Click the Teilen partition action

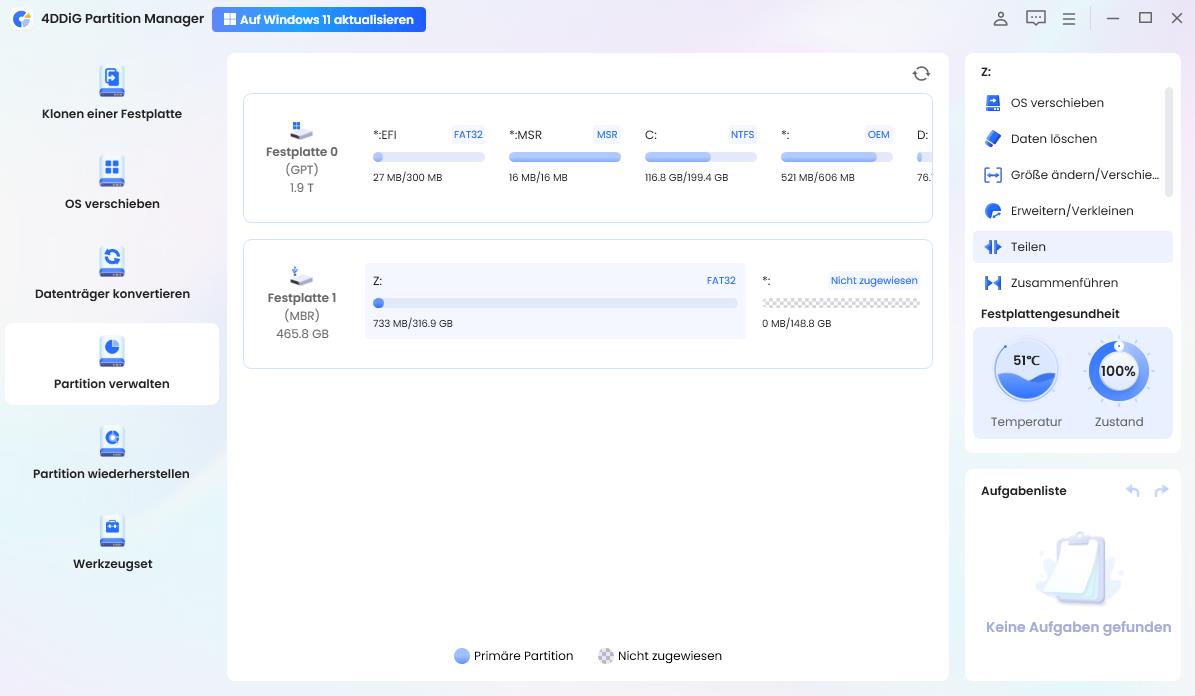[x=1028, y=247]
